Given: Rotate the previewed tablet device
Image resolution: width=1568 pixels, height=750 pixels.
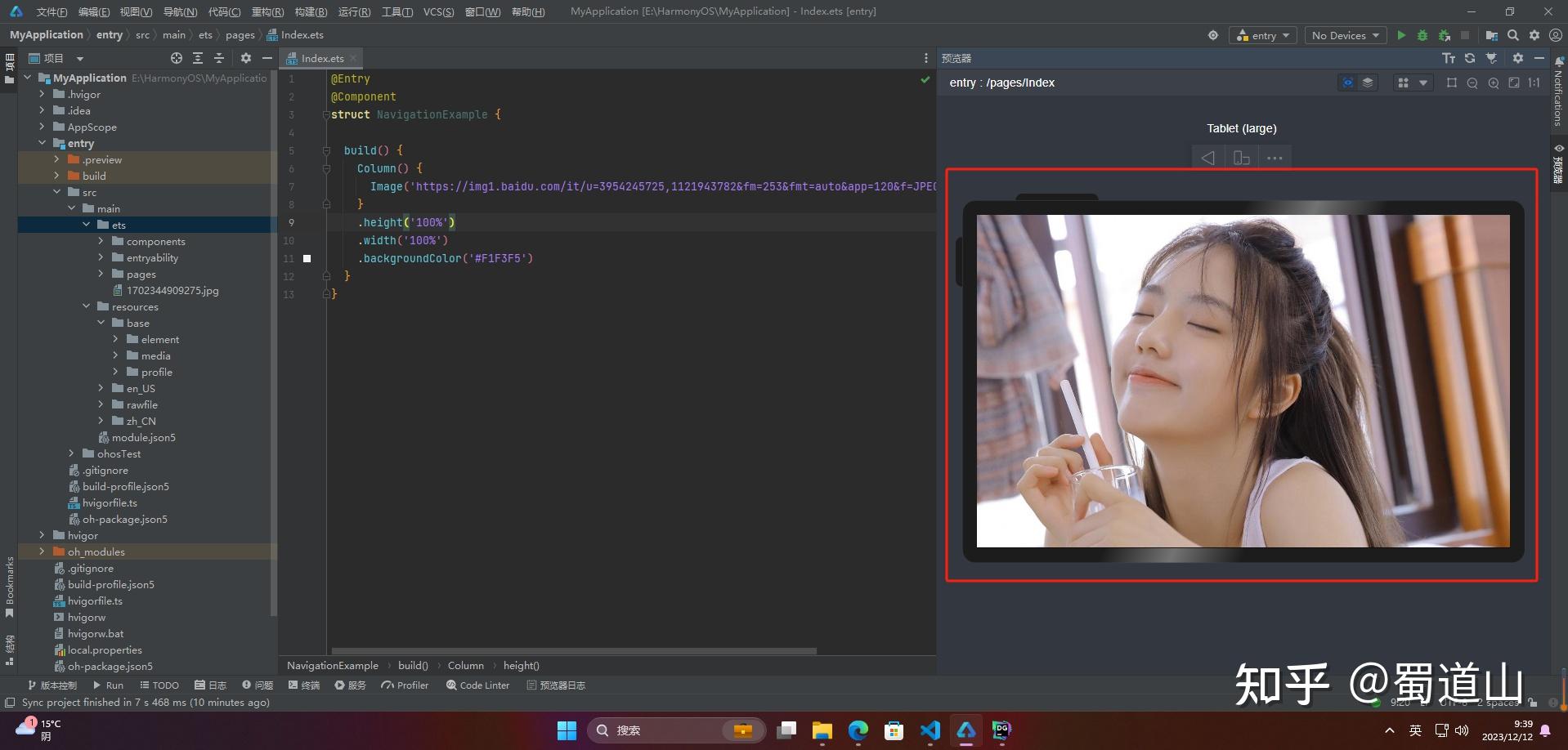Looking at the screenshot, I should coord(1241,158).
